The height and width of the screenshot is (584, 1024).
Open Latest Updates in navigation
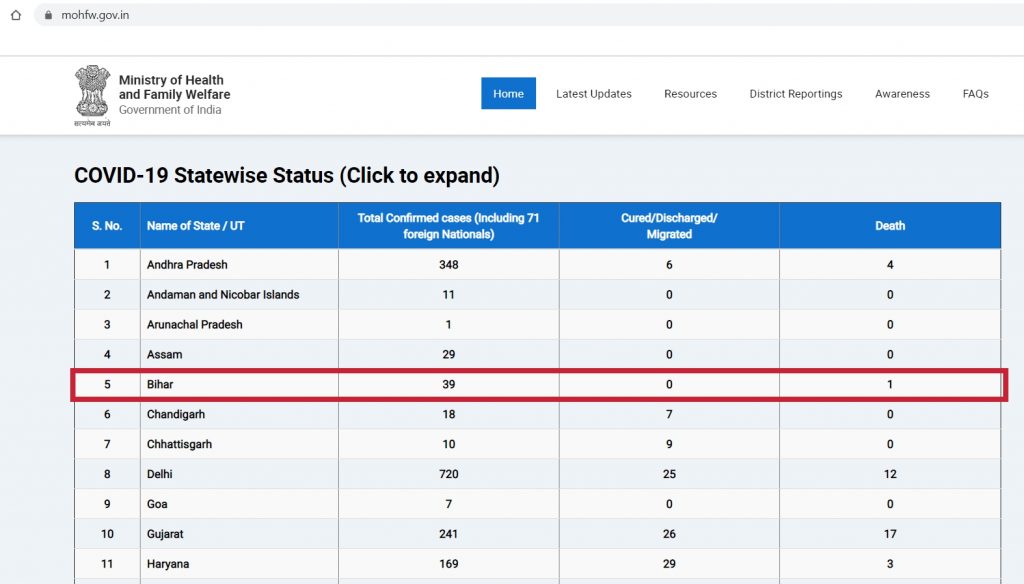coord(594,93)
